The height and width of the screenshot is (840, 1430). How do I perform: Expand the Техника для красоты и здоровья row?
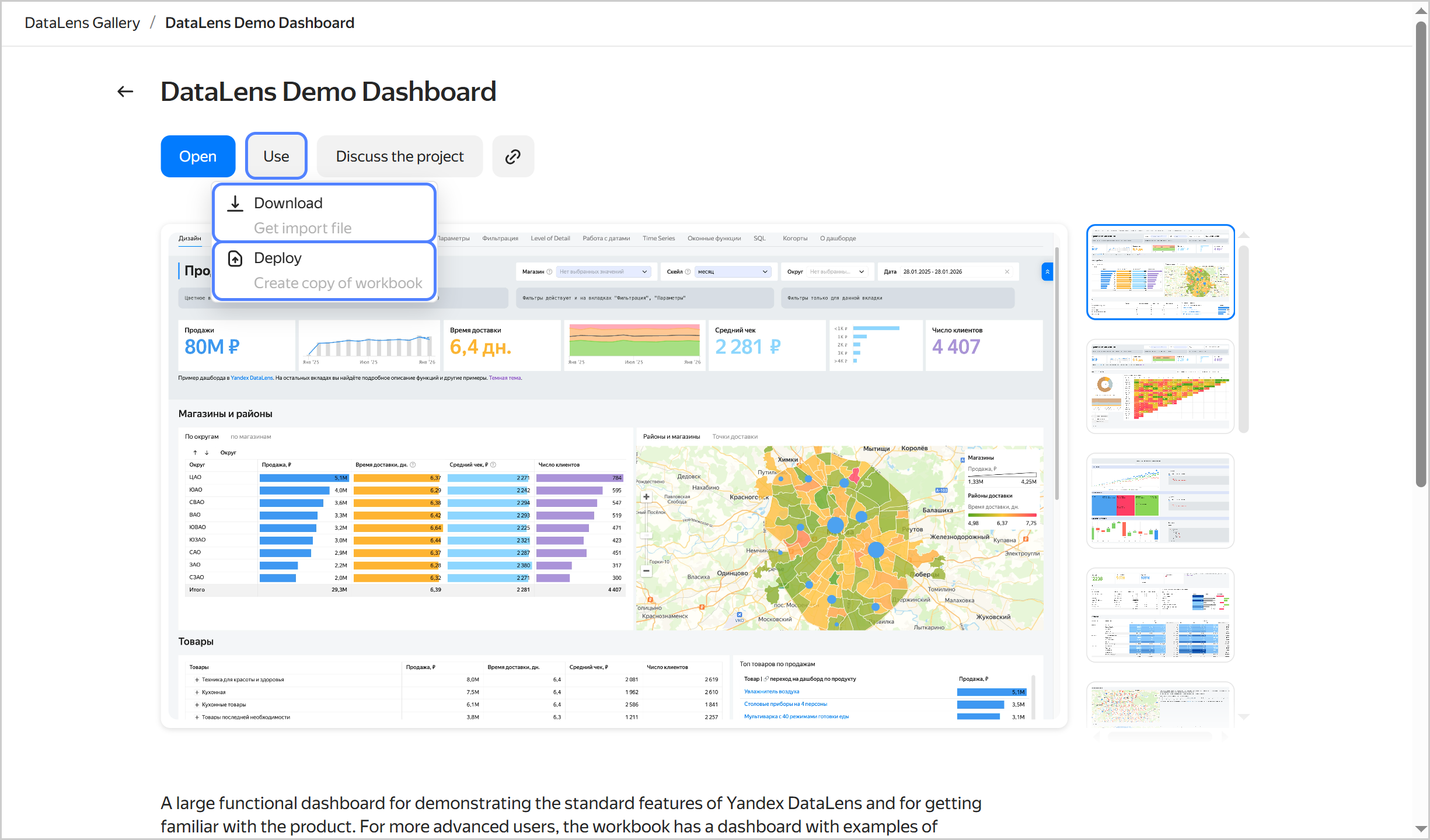coord(197,680)
